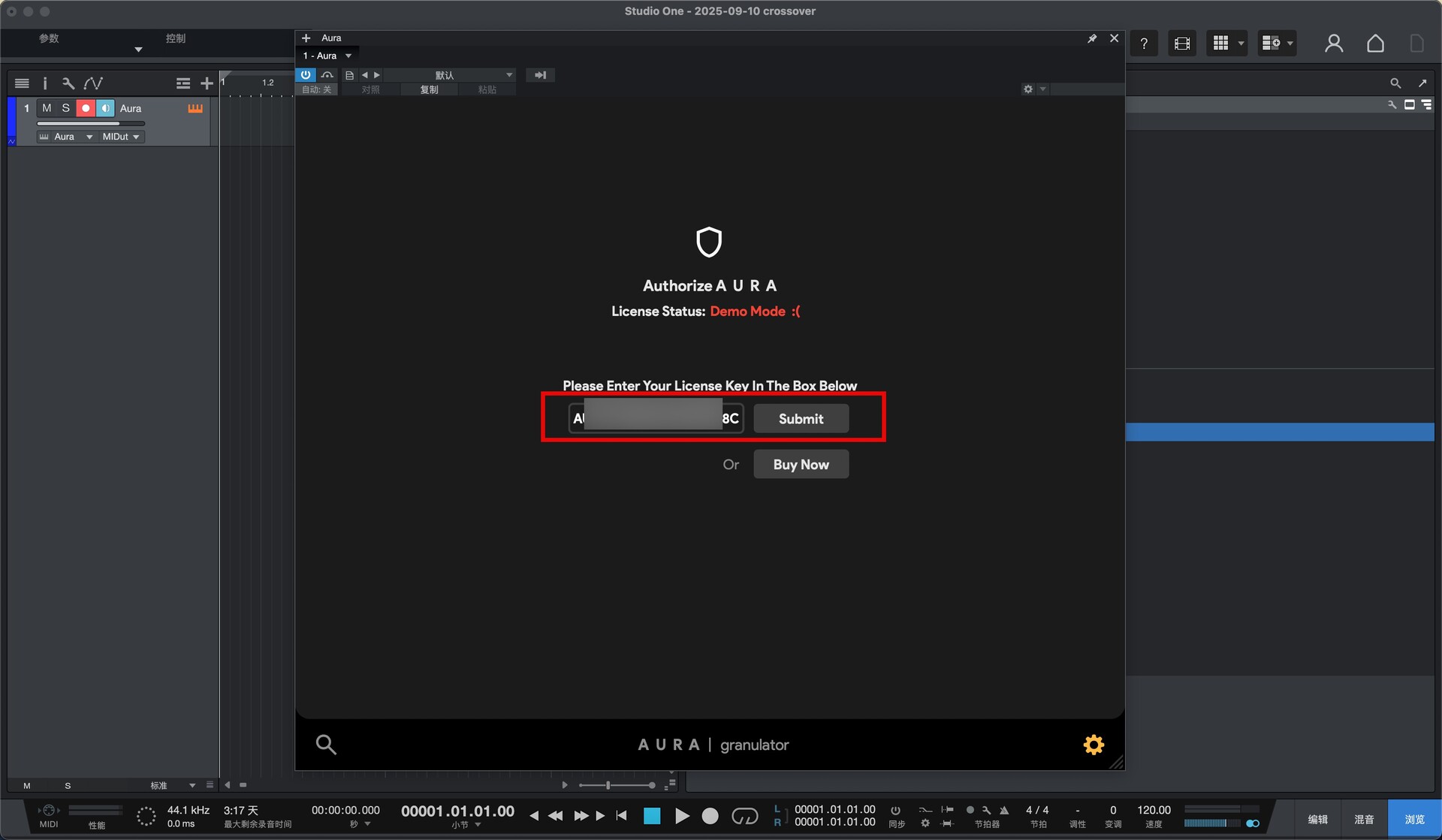
Task: Open the video player film icon
Action: [x=1182, y=44]
